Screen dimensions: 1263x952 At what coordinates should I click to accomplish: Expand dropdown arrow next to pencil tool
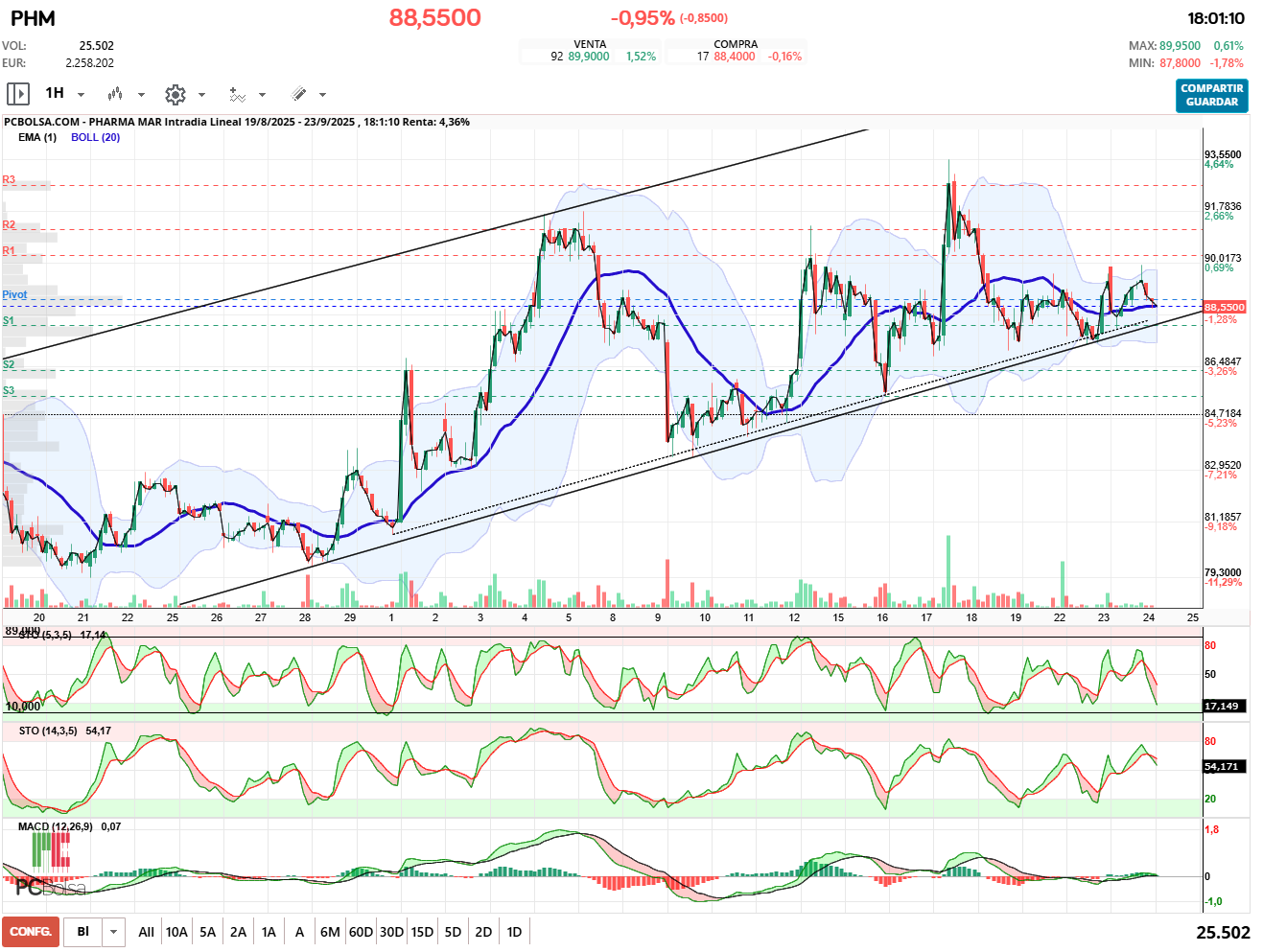[x=322, y=95]
